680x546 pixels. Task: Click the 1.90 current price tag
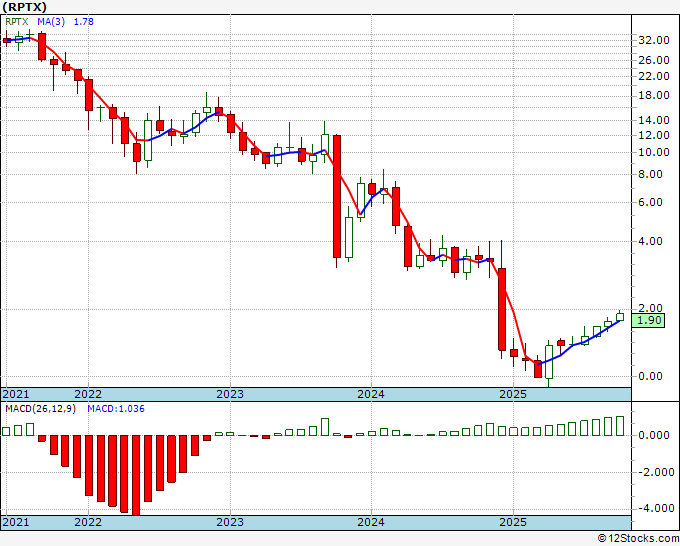pyautogui.click(x=649, y=320)
